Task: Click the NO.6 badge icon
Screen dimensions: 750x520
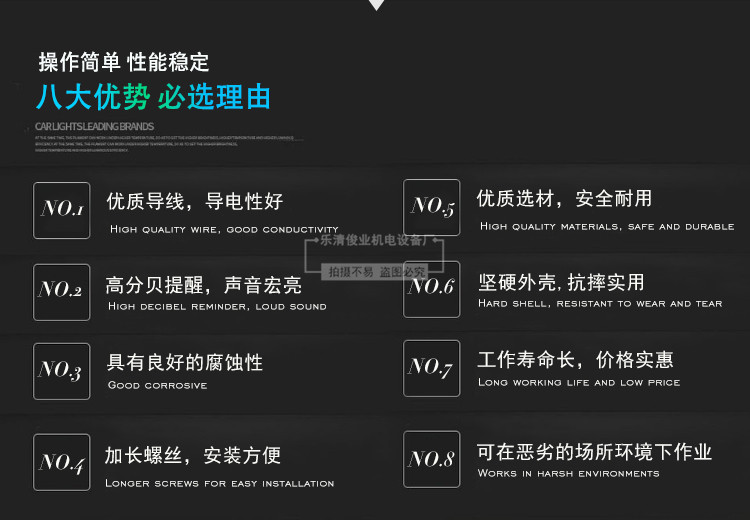Action: point(431,289)
